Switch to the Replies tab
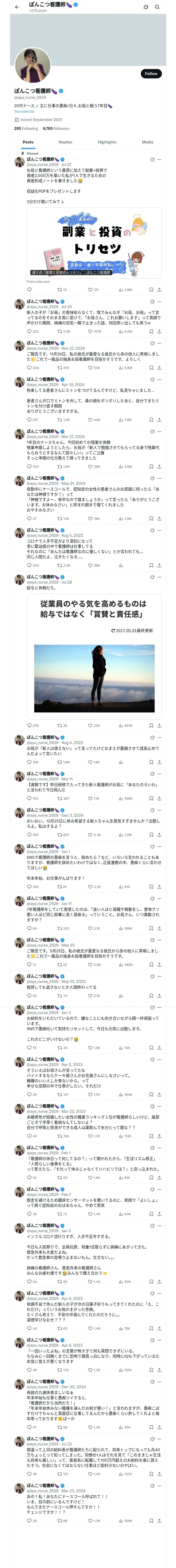Viewport: 176px width, 1568px height. pyautogui.click(x=65, y=142)
